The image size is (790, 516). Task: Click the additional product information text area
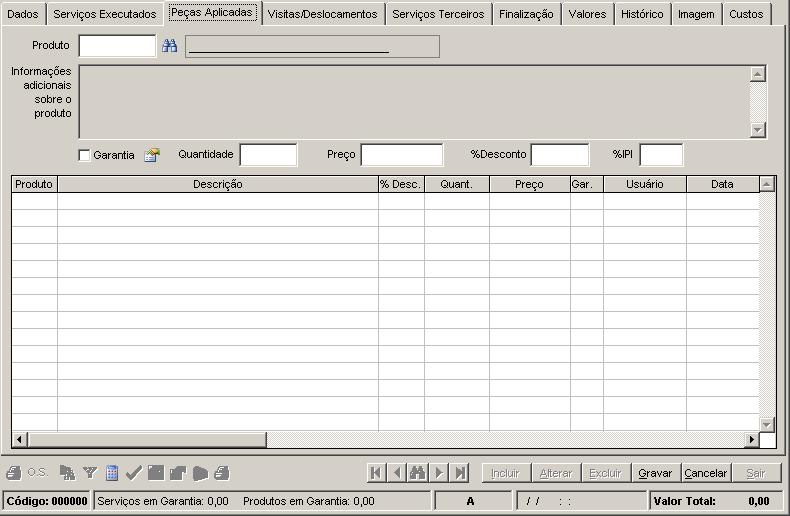pos(414,101)
